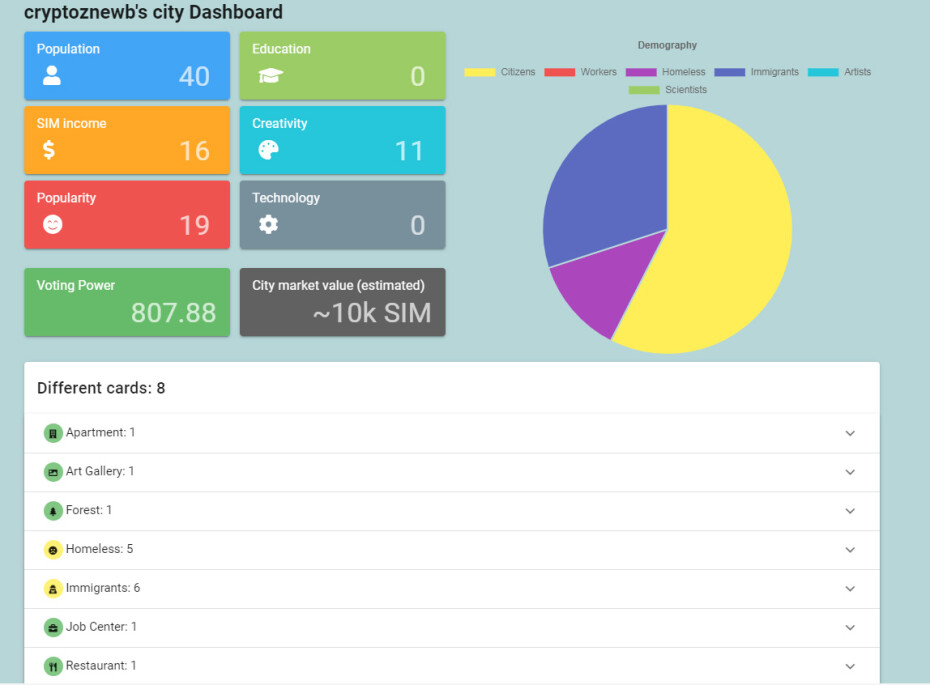This screenshot has width=930, height=685.
Task: Click the Popularity smiley face icon
Action: point(52,225)
